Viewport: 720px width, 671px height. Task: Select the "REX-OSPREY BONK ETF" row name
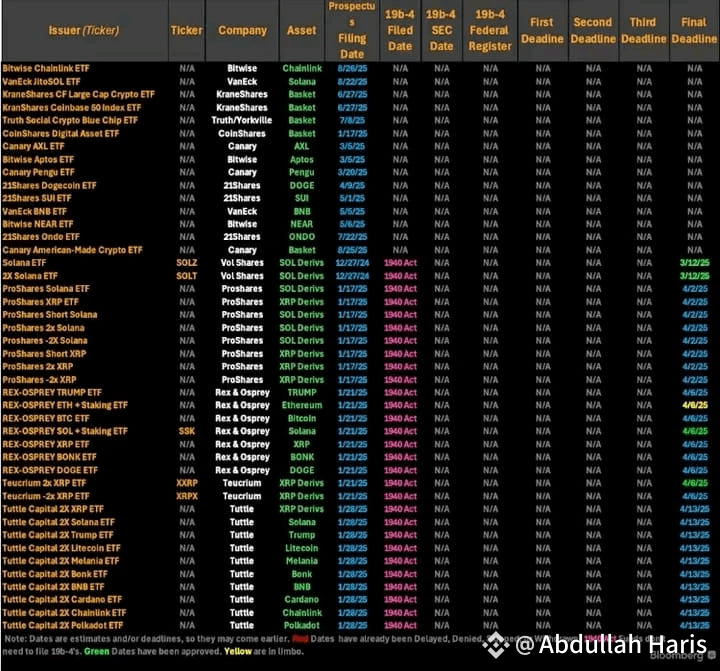[x=50, y=457]
